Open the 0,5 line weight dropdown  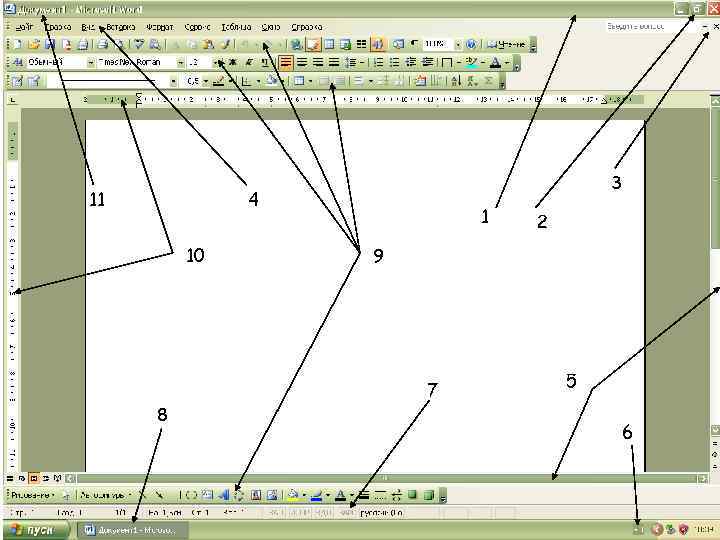pyautogui.click(x=206, y=81)
